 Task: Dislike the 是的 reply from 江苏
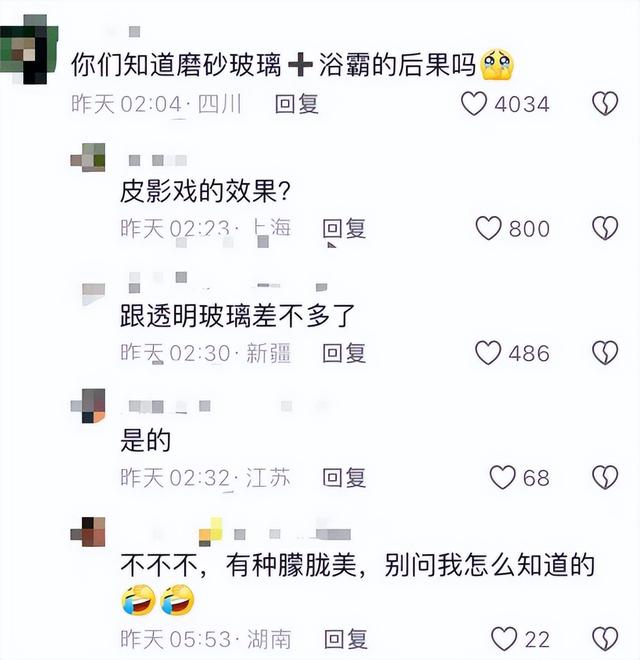pos(605,477)
